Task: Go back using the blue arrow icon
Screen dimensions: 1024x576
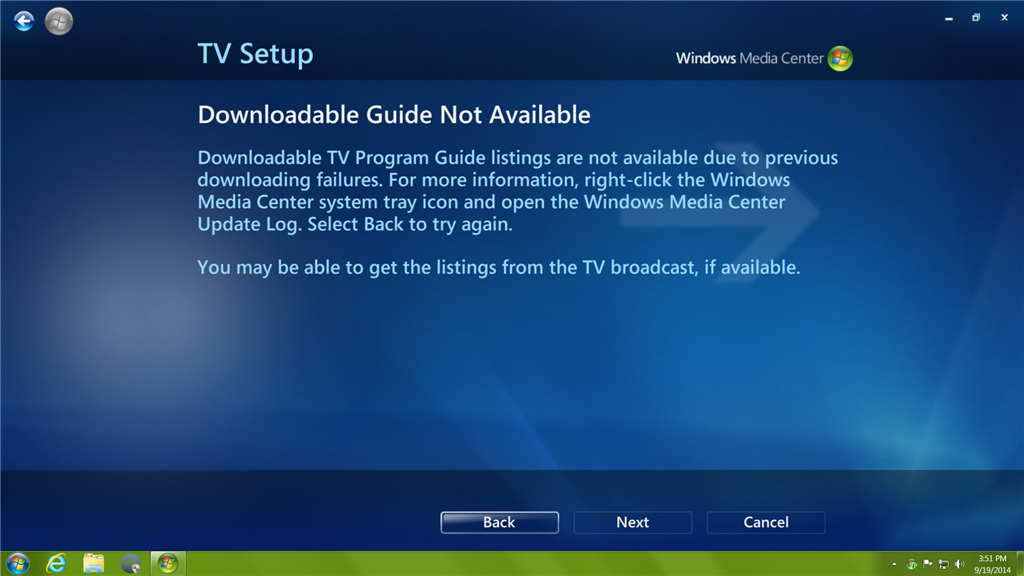Action: click(x=24, y=21)
